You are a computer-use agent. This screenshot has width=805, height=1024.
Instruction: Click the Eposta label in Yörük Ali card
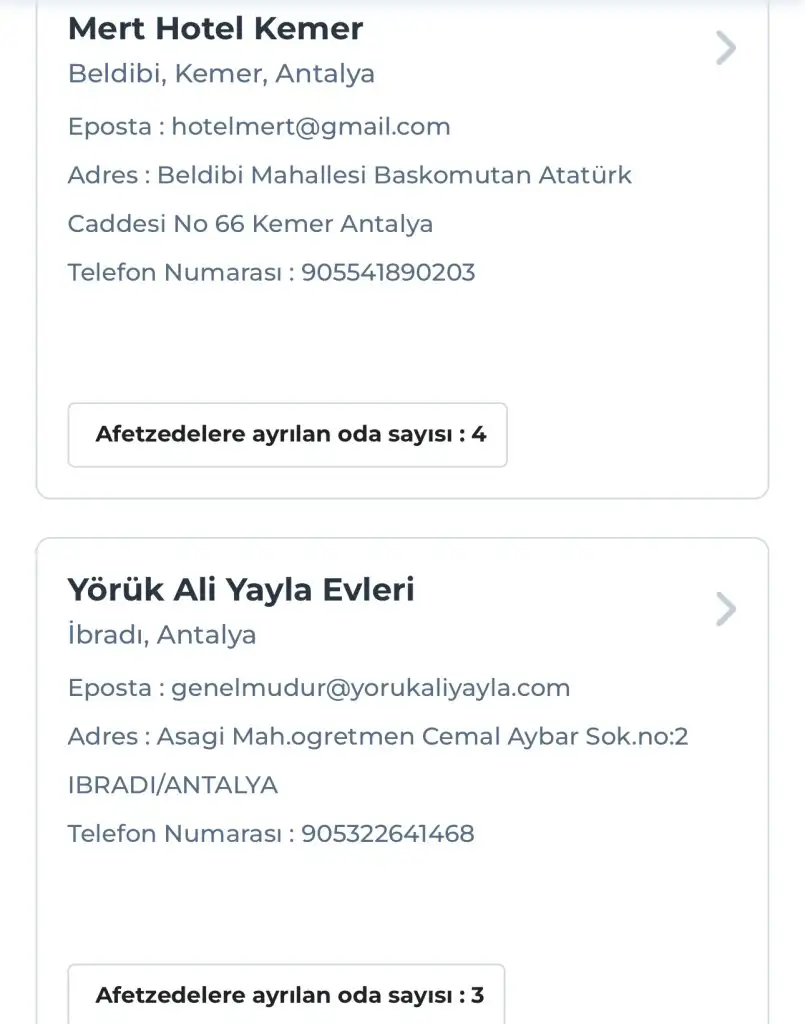click(x=110, y=688)
